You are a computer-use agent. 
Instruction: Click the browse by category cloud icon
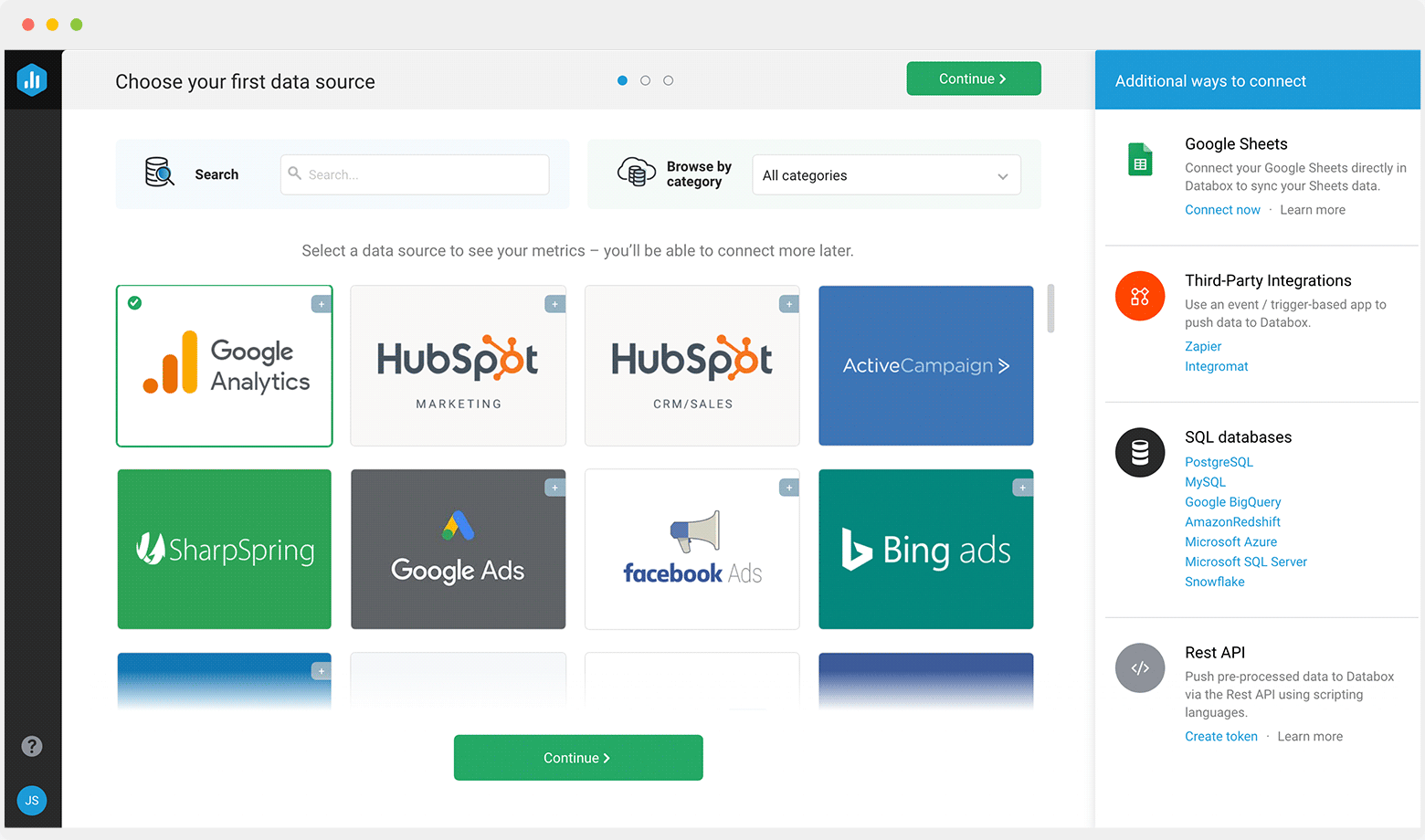[x=637, y=172]
